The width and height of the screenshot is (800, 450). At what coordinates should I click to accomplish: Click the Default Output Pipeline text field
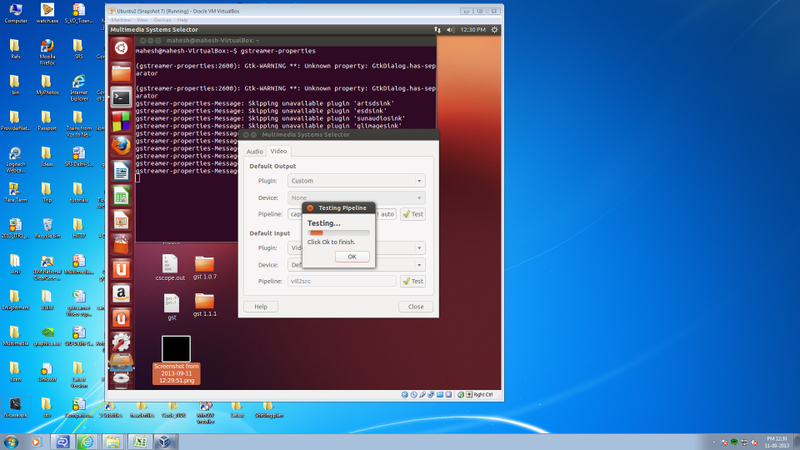342,214
